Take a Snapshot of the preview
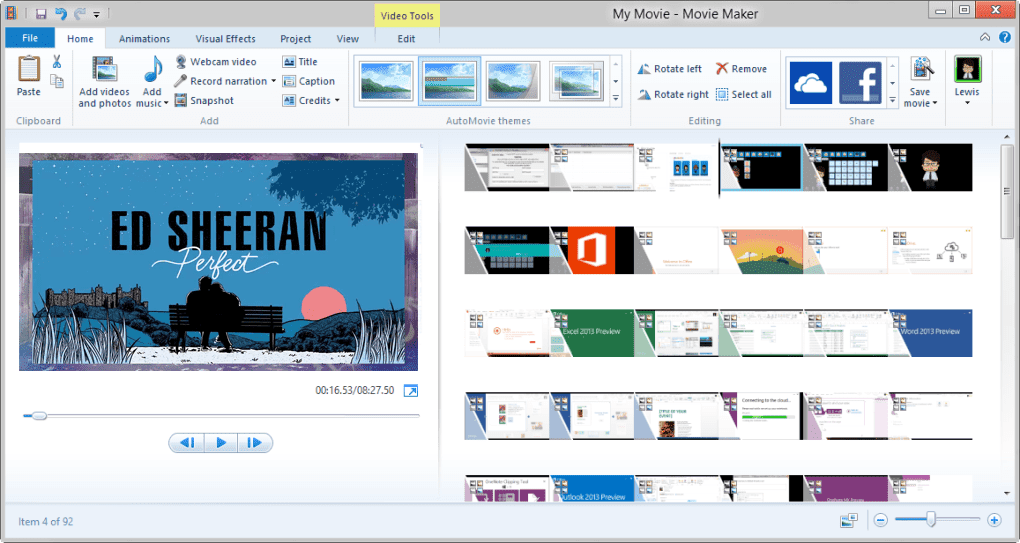This screenshot has width=1020, height=543. pos(204,101)
